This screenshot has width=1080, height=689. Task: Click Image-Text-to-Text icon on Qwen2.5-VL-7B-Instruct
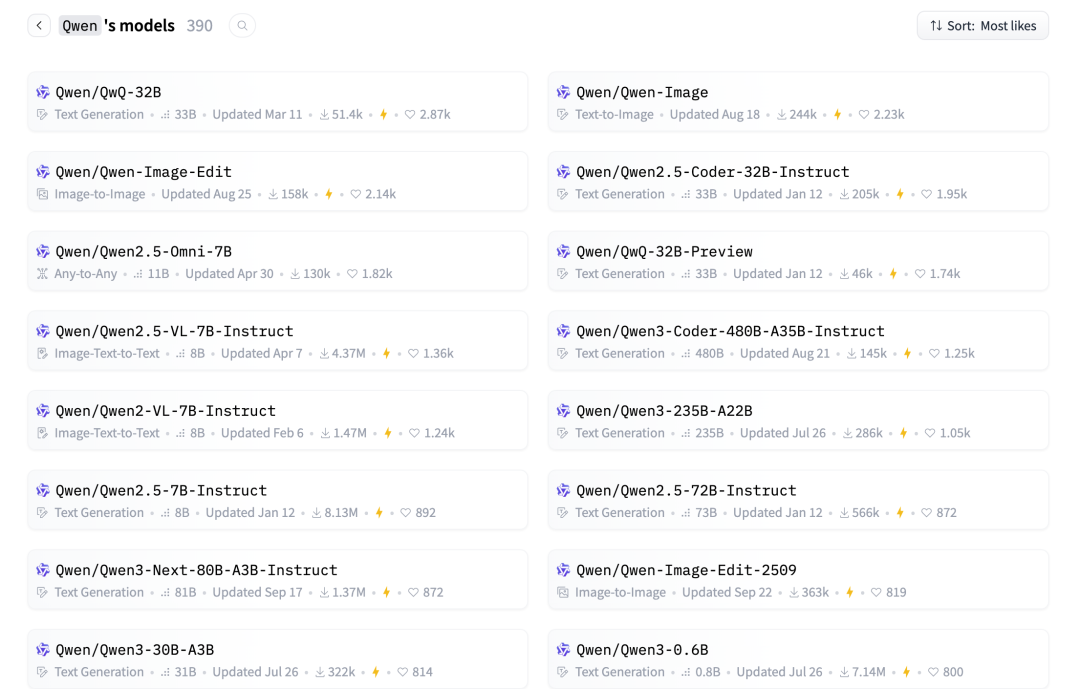pyautogui.click(x=43, y=353)
